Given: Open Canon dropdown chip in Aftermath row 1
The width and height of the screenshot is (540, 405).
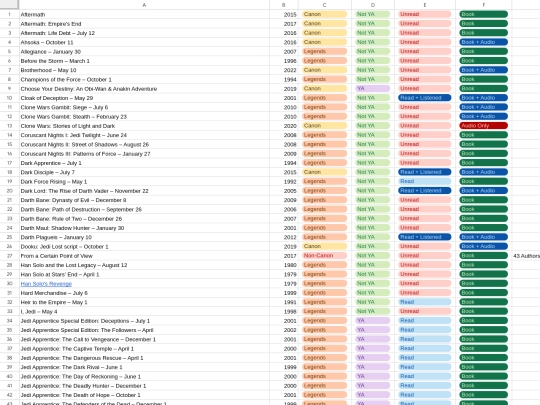Looking at the screenshot, I should click(x=324, y=14).
